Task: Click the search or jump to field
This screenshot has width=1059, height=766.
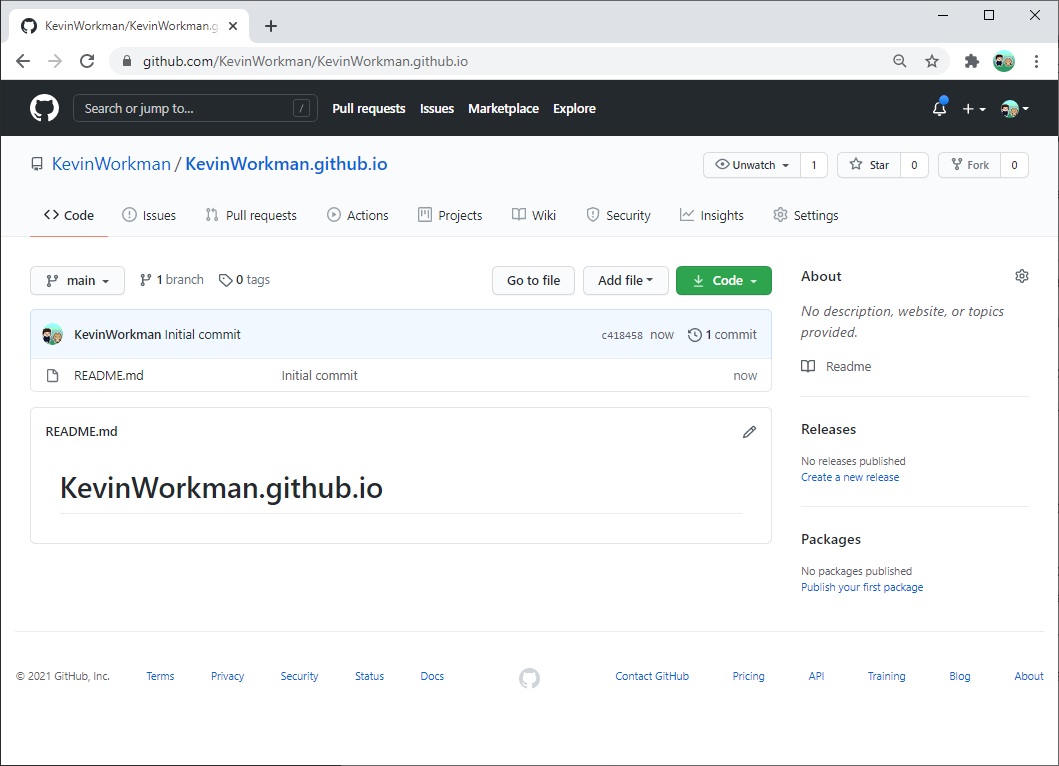Action: [195, 107]
